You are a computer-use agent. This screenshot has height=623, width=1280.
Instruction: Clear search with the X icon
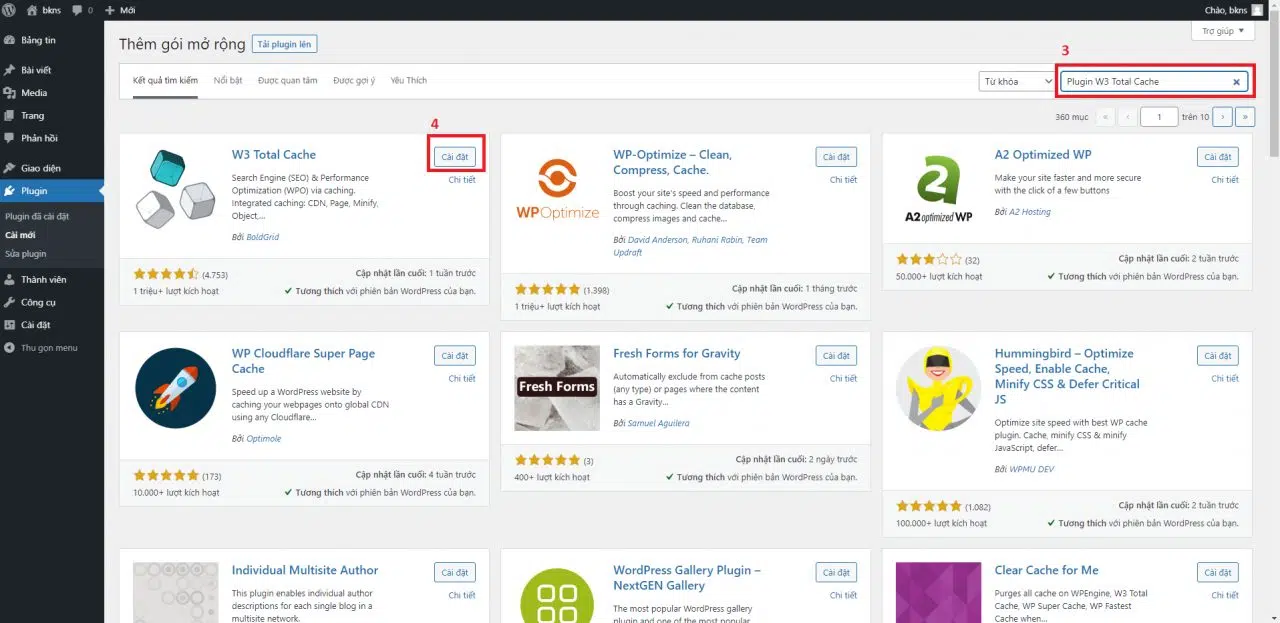pyautogui.click(x=1236, y=82)
